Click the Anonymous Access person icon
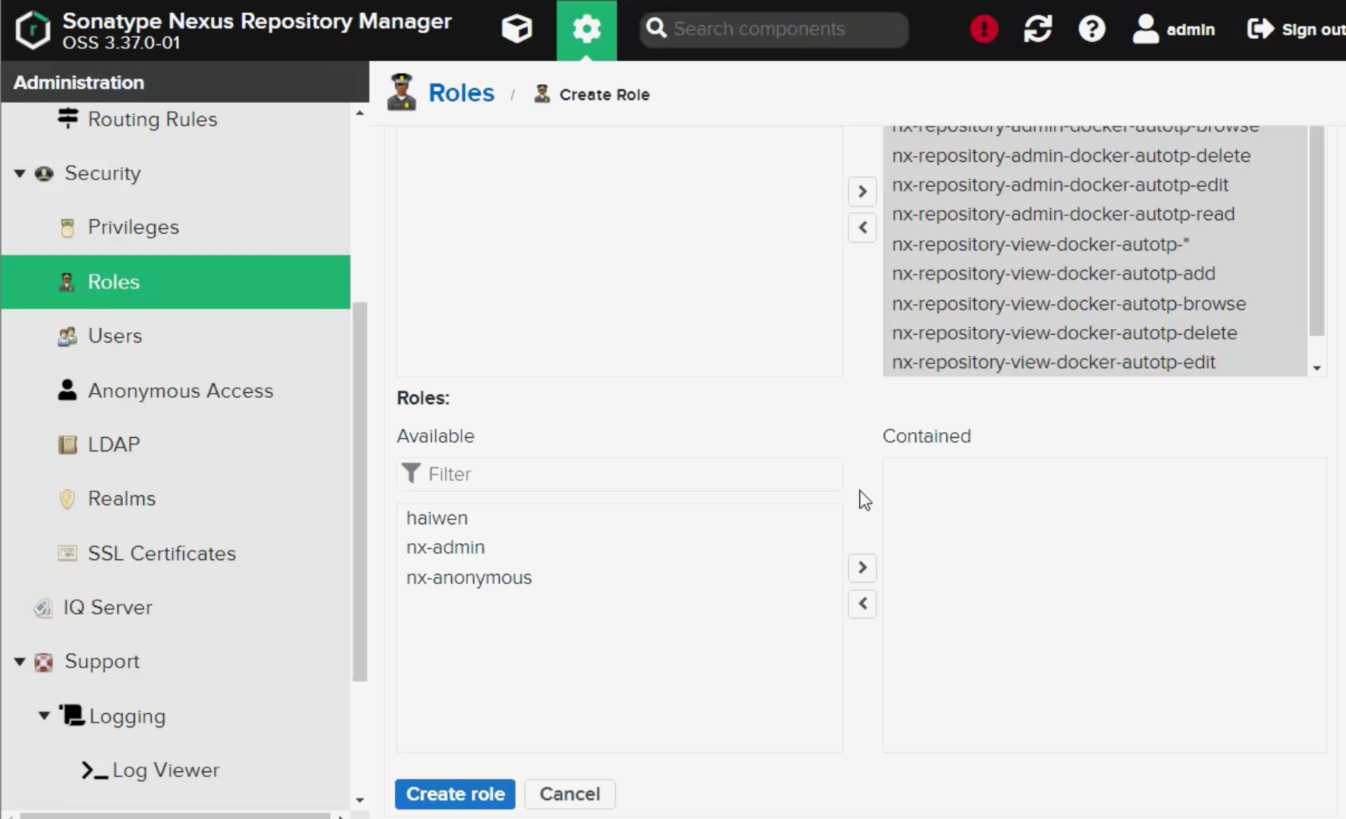This screenshot has height=819, width=1346. pyautogui.click(x=67, y=390)
